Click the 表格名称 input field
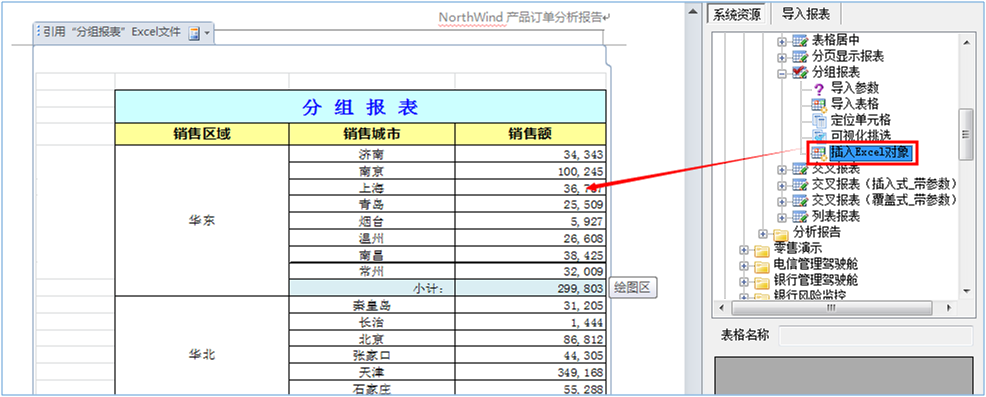986x397 pixels. pyautogui.click(x=877, y=335)
